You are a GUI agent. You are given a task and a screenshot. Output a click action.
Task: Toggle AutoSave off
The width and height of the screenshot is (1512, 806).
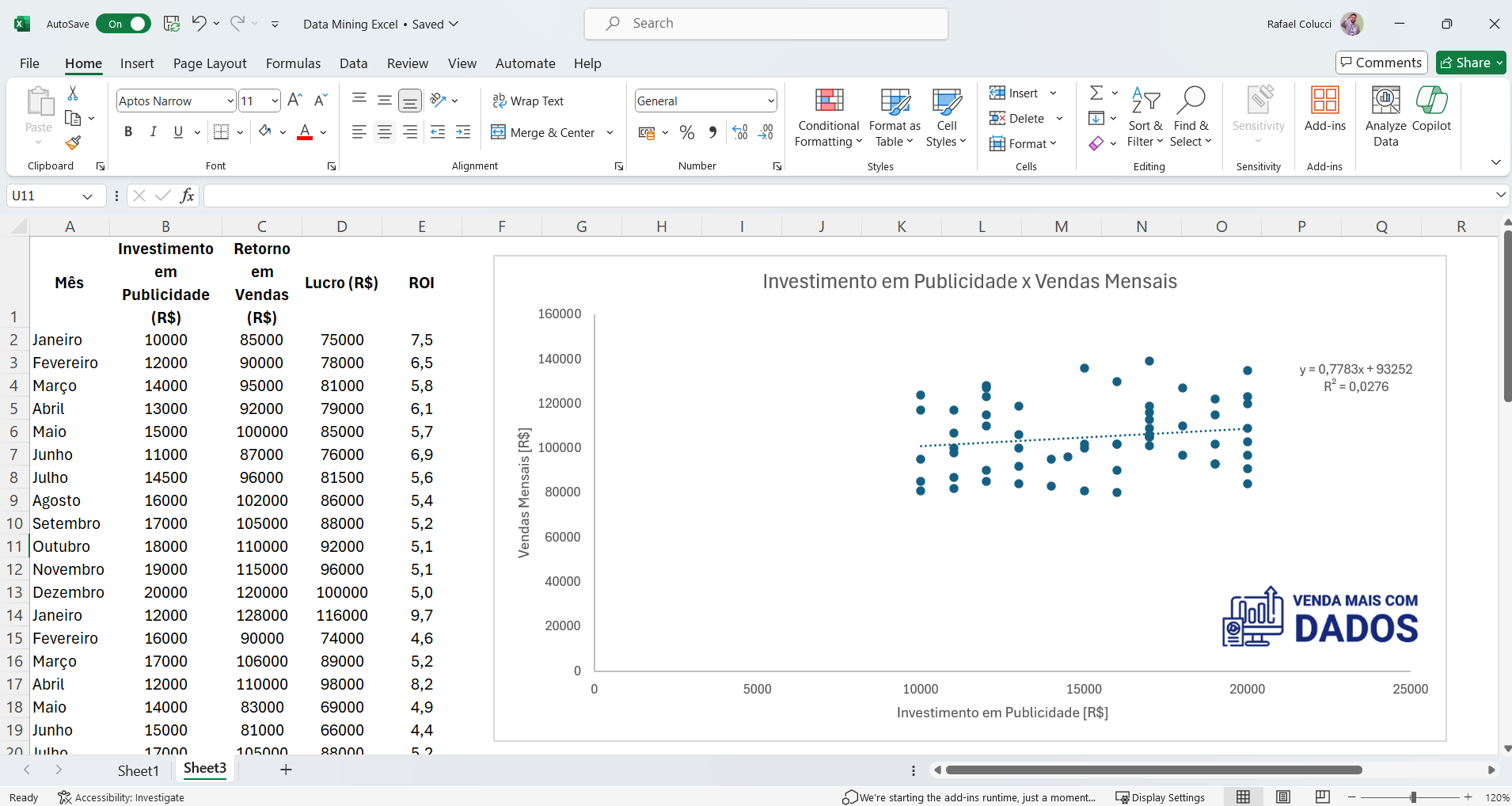(123, 24)
